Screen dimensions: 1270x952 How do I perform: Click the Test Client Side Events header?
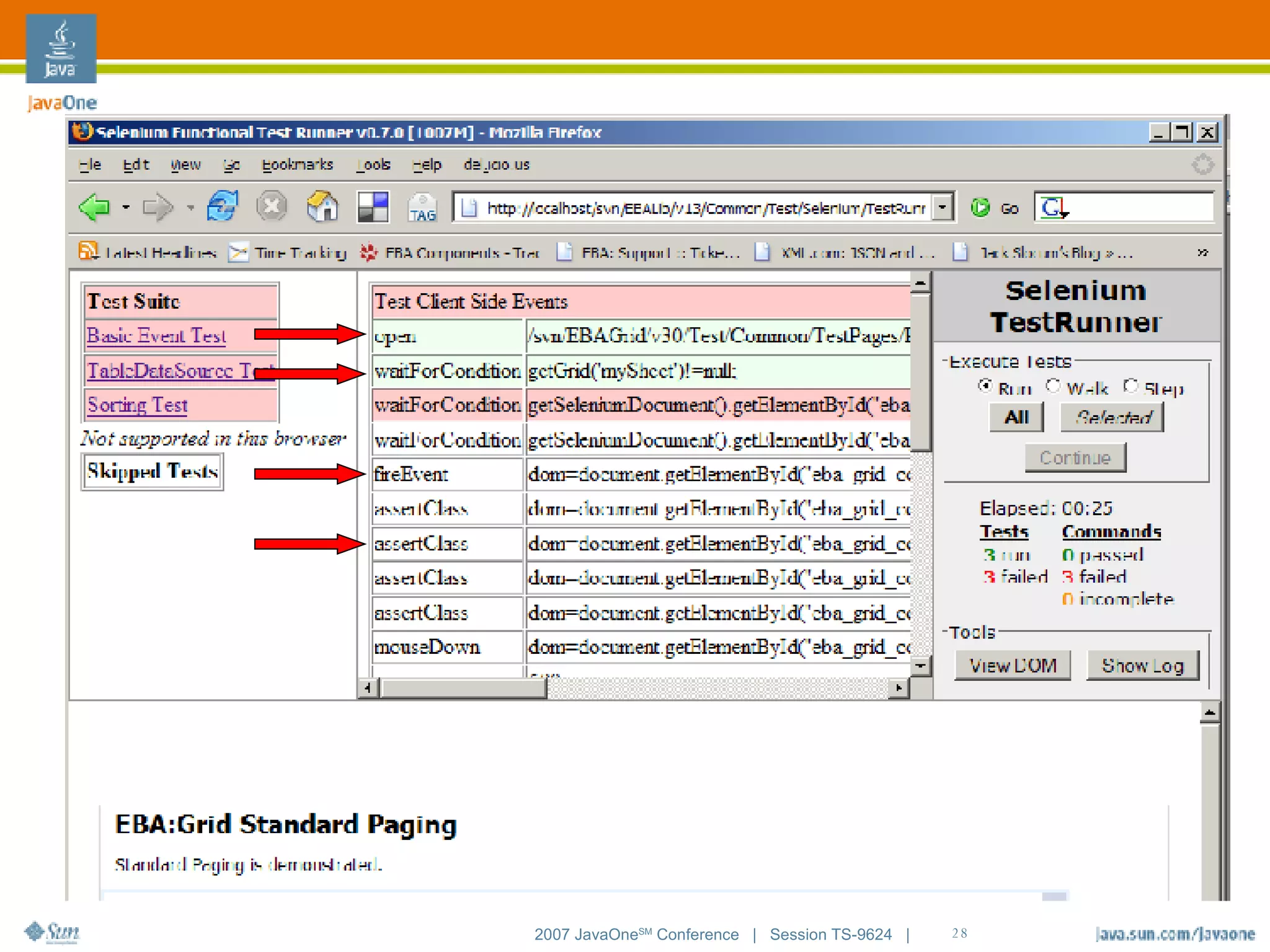[641, 301]
